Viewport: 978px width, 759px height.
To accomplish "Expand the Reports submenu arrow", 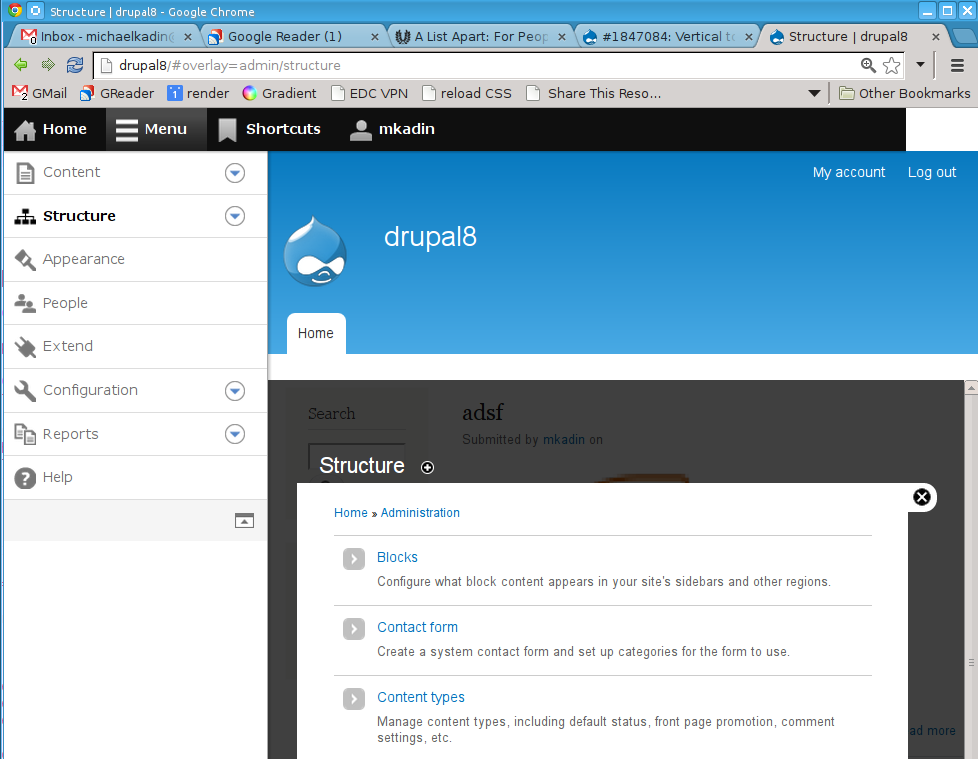I will 235,434.
